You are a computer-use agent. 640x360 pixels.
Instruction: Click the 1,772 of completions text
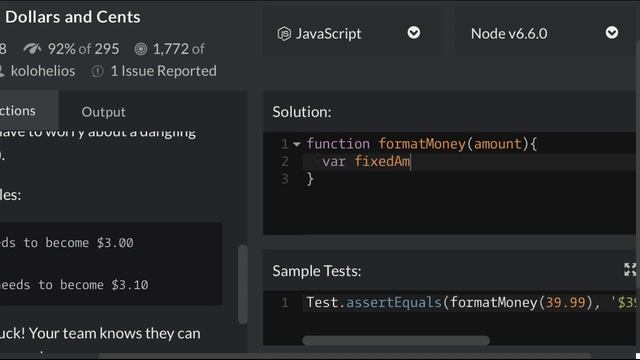click(179, 49)
